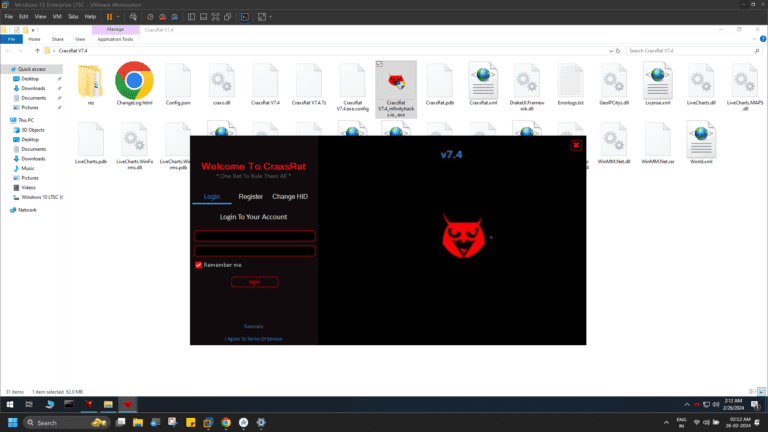768x432 pixels.
Task: Close the CraxsRat login dialog
Action: point(576,145)
